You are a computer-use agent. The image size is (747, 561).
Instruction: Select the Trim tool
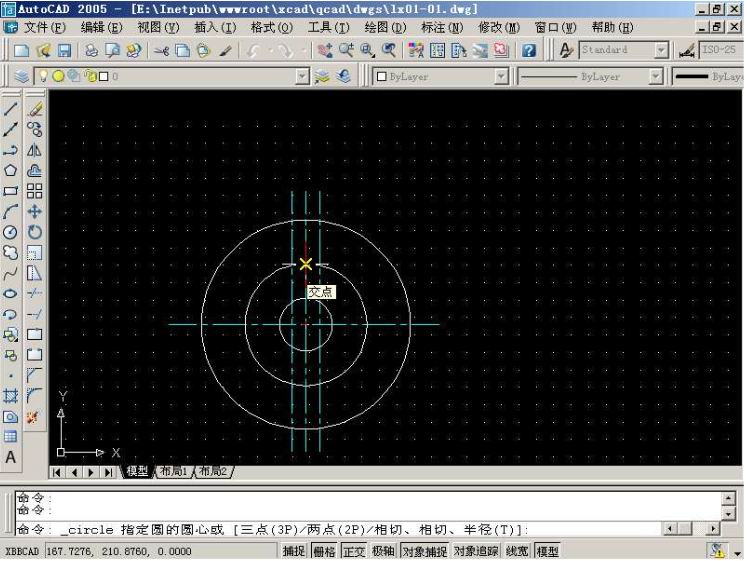pos(34,293)
